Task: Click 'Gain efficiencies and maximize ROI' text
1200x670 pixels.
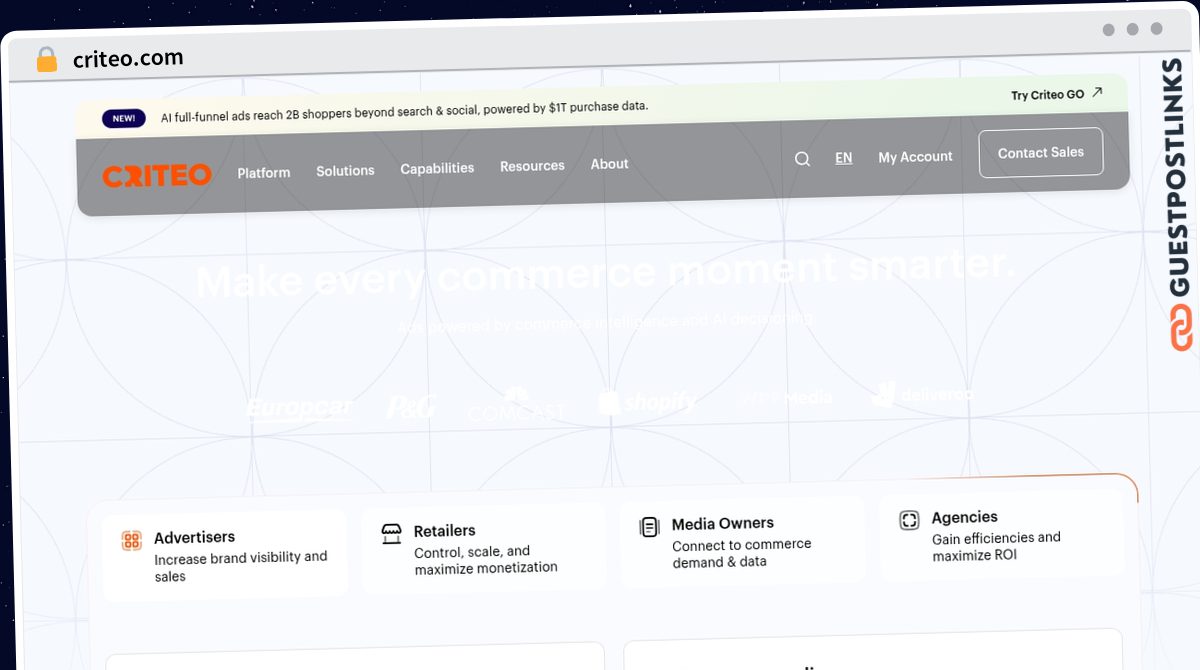Action: (x=996, y=546)
